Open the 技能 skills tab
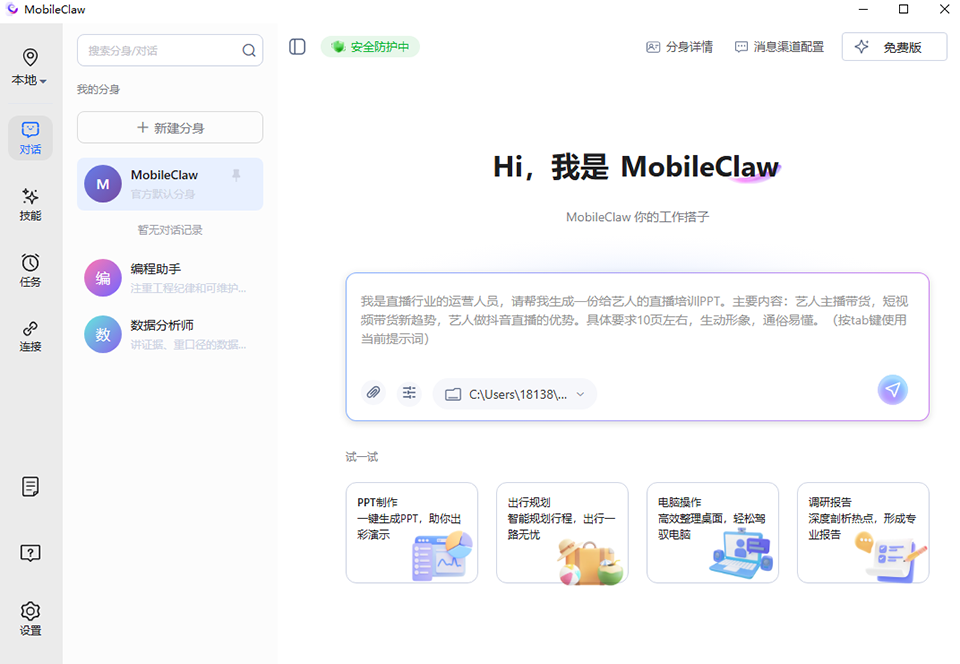The height and width of the screenshot is (664, 960). (x=30, y=204)
